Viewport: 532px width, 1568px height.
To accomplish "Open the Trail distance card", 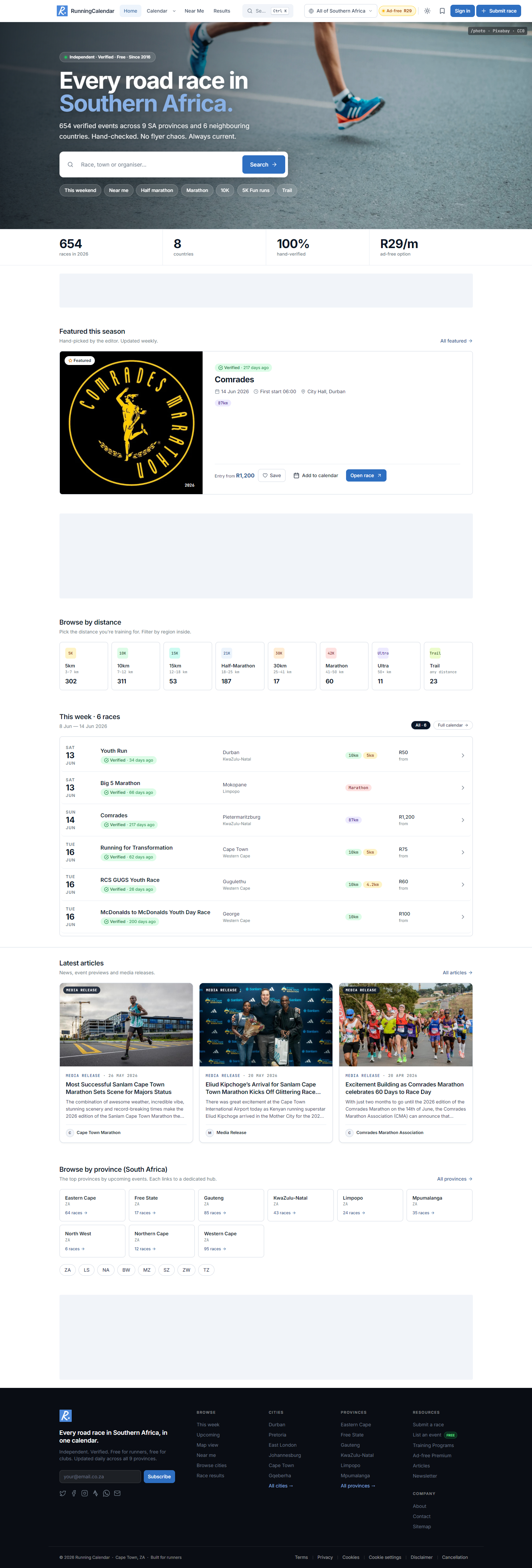I will tap(448, 666).
